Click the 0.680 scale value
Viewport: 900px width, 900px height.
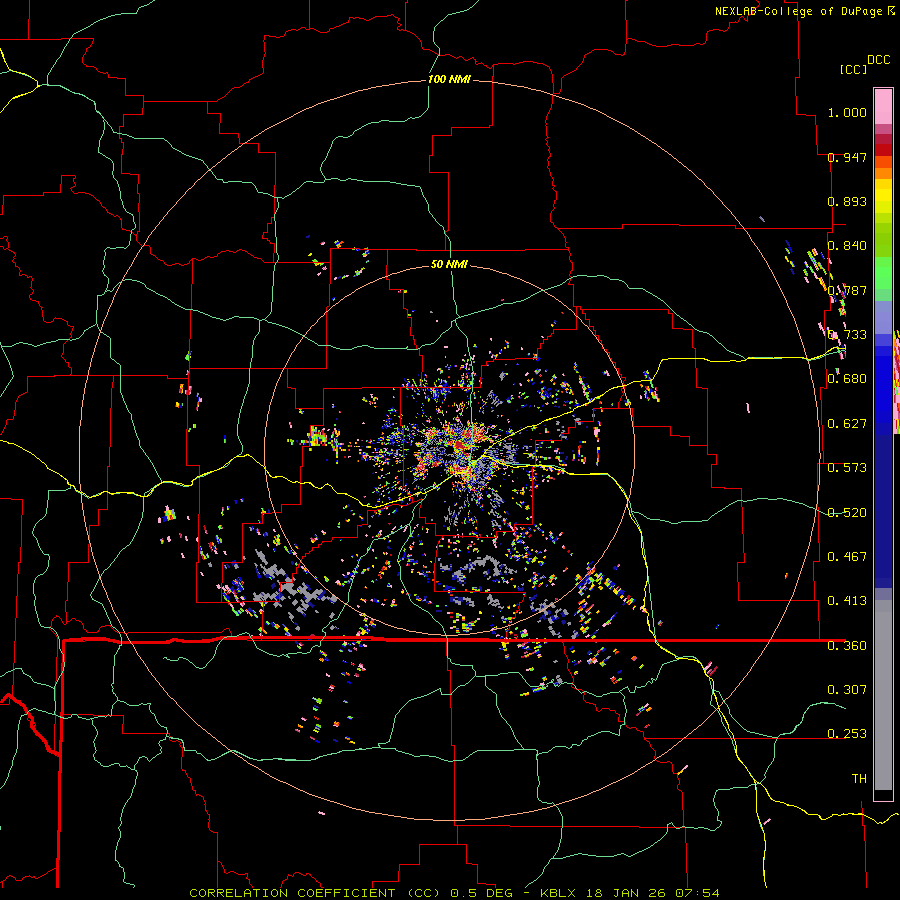847,379
